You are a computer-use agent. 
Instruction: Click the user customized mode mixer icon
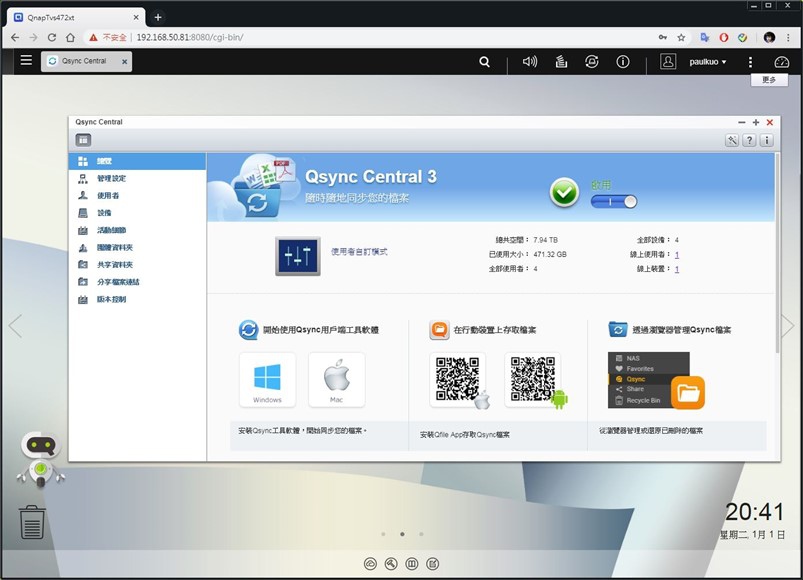[x=298, y=255]
